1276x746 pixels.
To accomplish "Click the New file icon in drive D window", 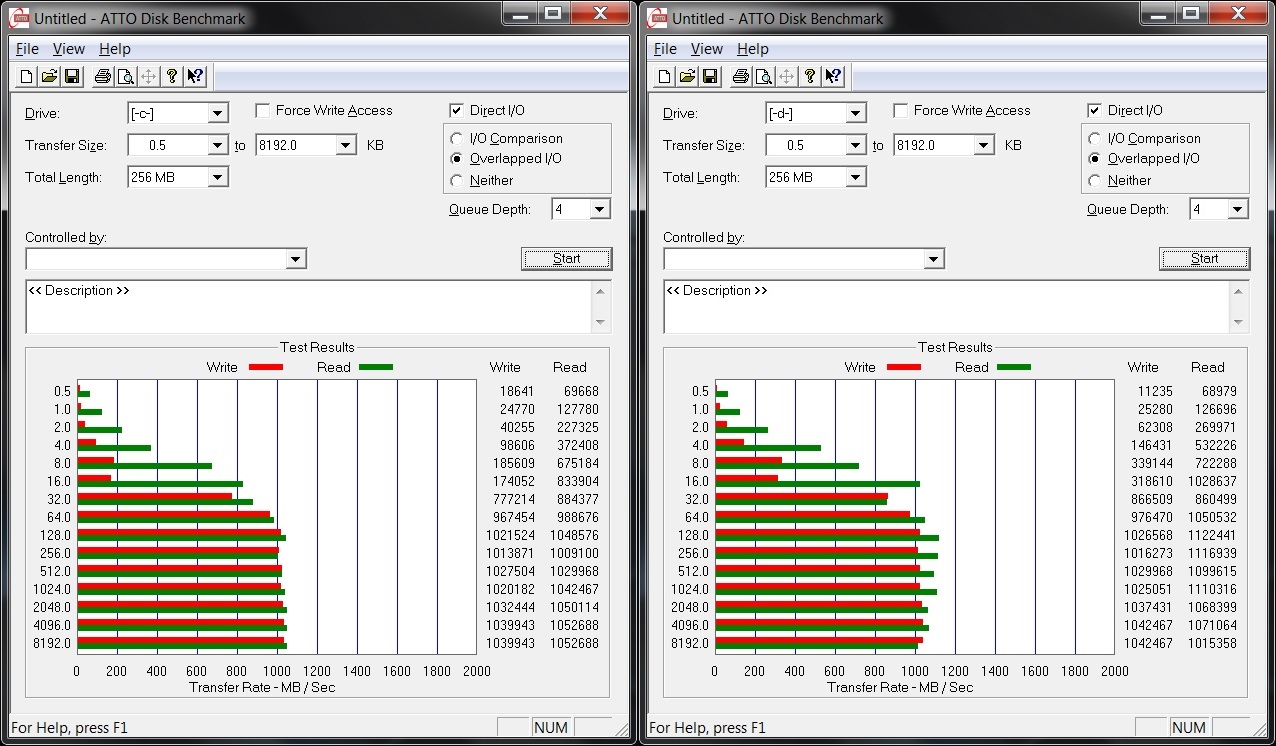I will (665, 76).
